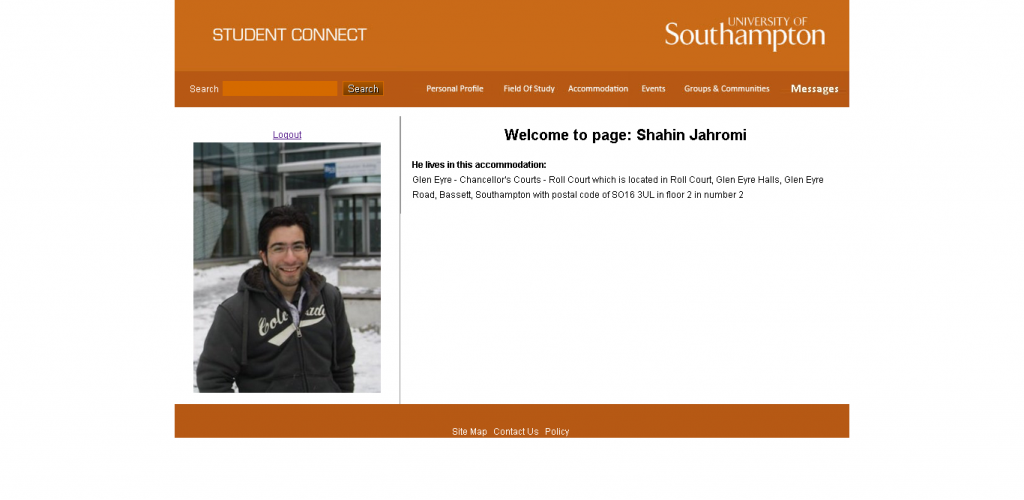
Task: Click the Logout link
Action: 287,135
